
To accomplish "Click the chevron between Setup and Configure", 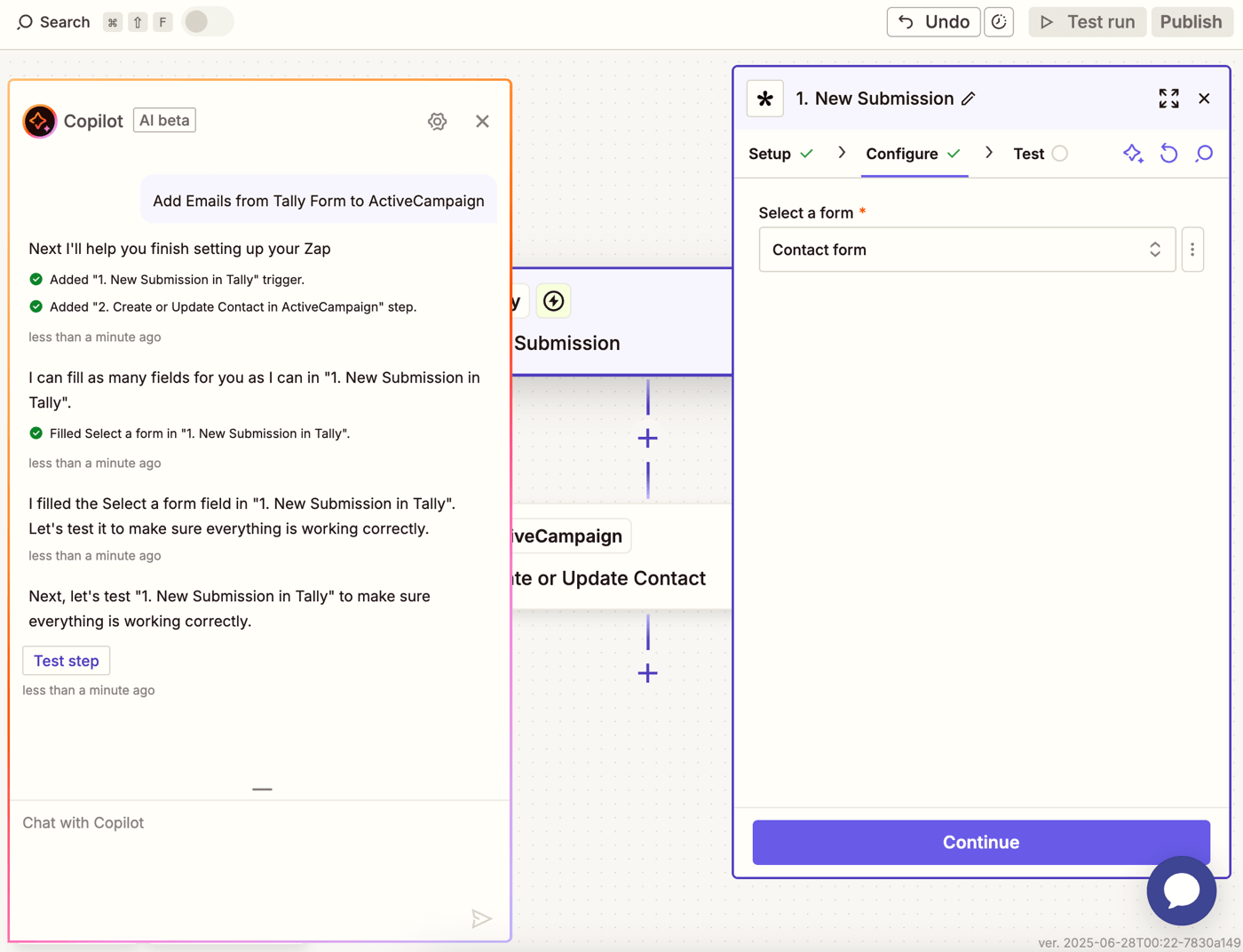I will click(x=842, y=153).
